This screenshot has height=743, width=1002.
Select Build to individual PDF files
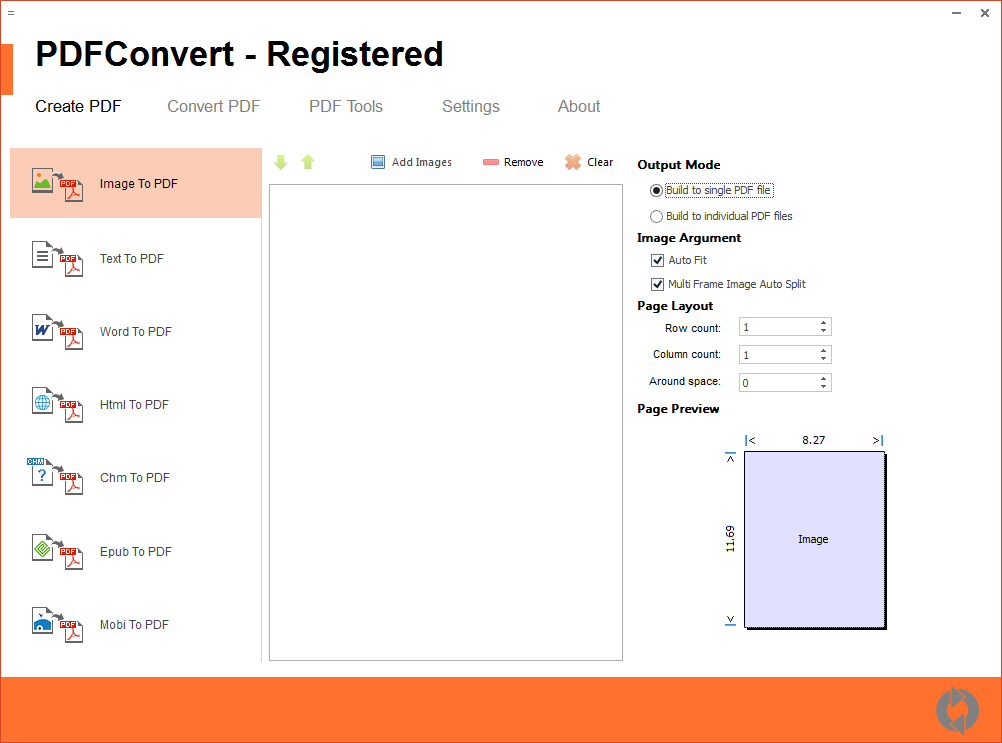721,217
